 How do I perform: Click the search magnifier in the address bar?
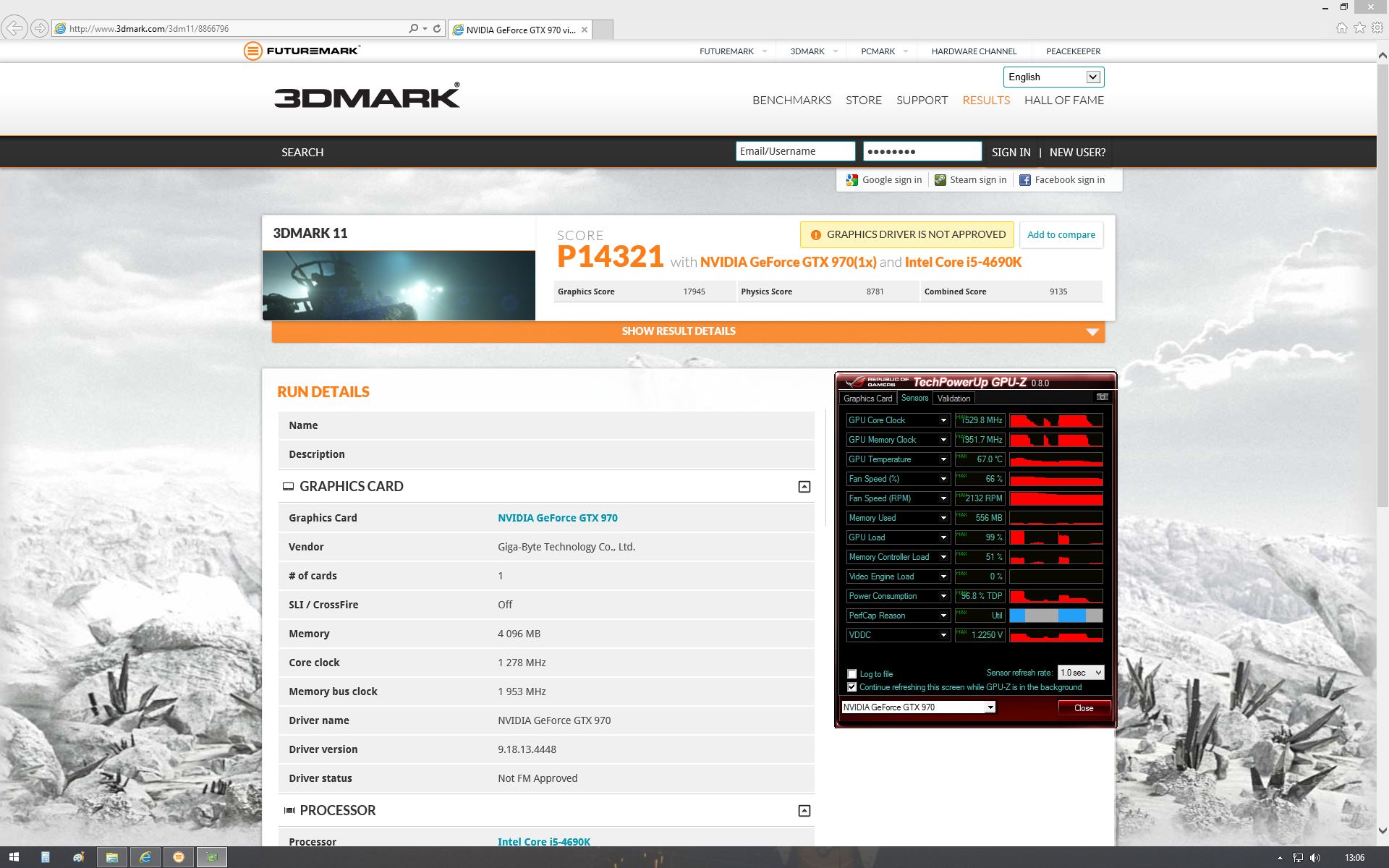pos(413,29)
